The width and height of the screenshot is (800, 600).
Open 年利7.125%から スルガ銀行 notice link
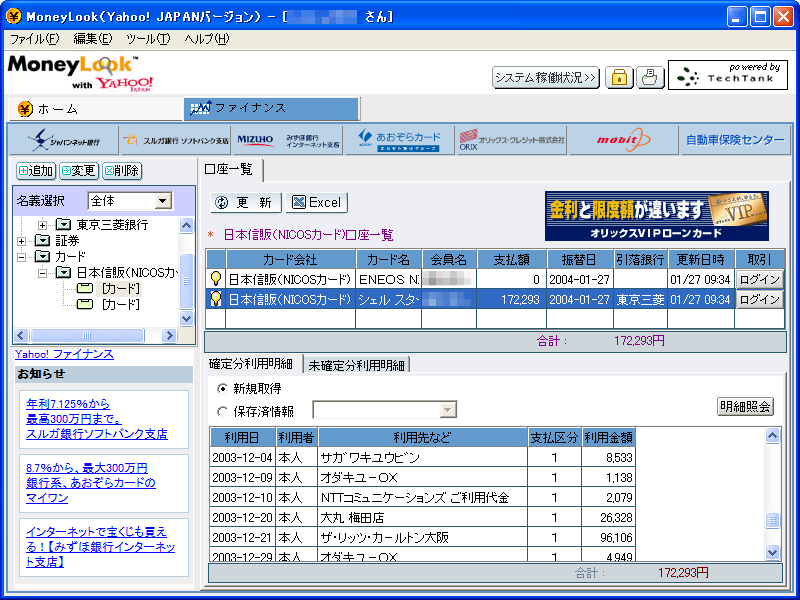[x=97, y=419]
